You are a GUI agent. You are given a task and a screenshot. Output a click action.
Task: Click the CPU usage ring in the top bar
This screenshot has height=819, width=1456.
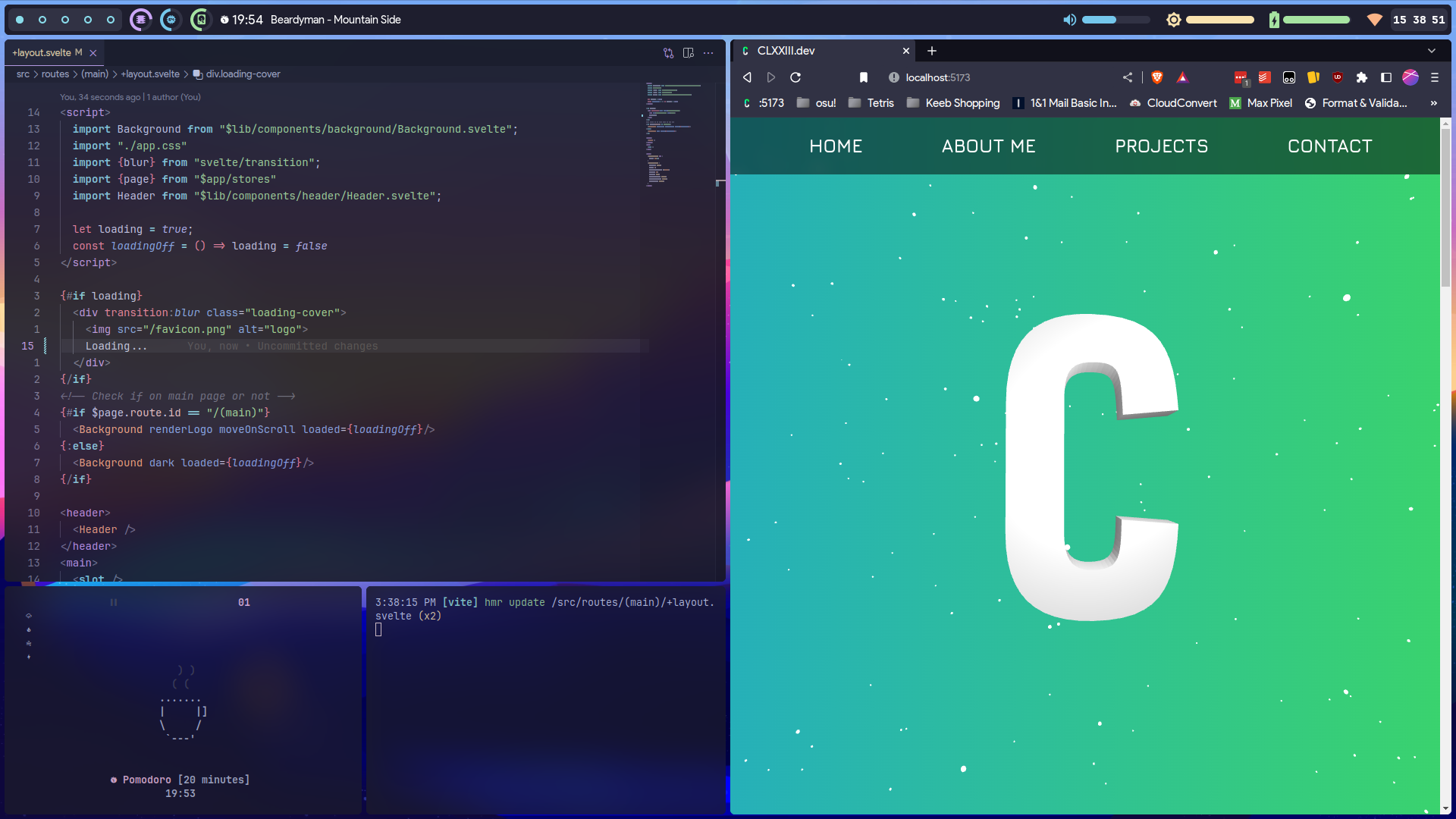pyautogui.click(x=171, y=20)
